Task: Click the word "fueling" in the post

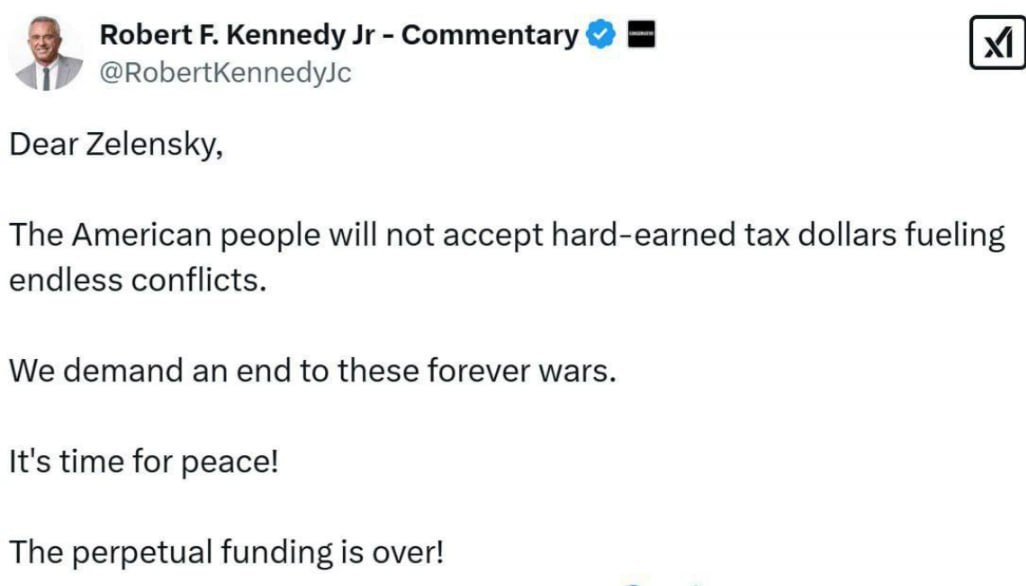Action: [950, 238]
